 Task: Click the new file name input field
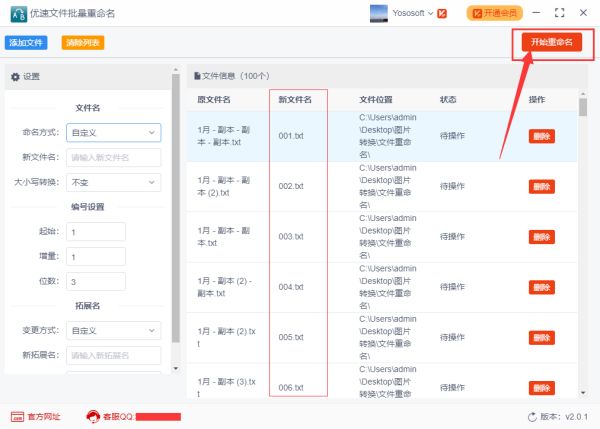[x=113, y=157]
